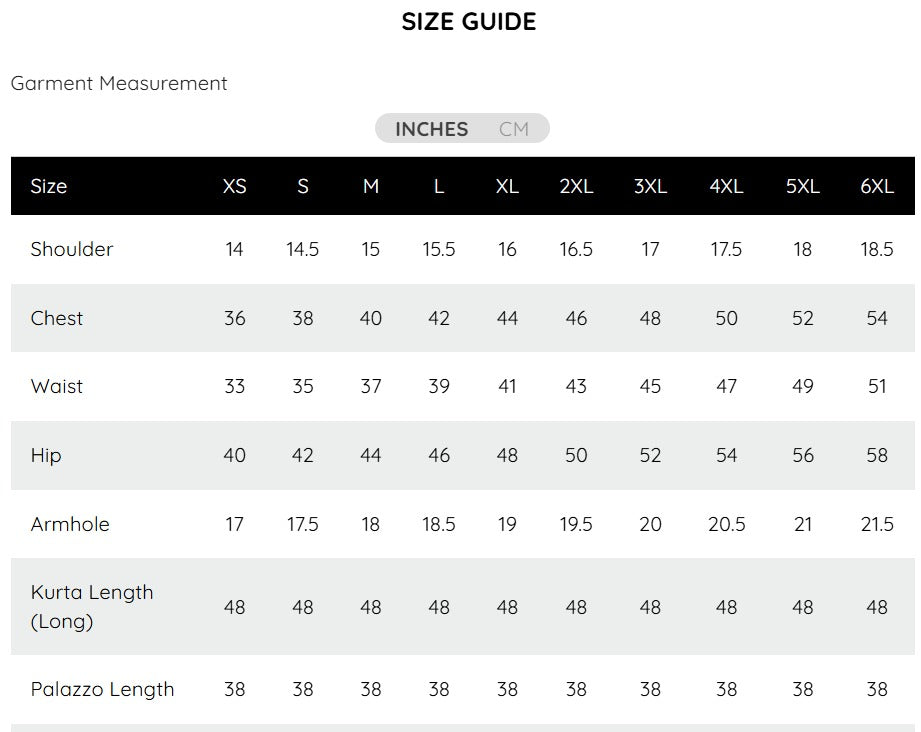
Task: Click the Garment Measurement text
Action: [x=119, y=83]
